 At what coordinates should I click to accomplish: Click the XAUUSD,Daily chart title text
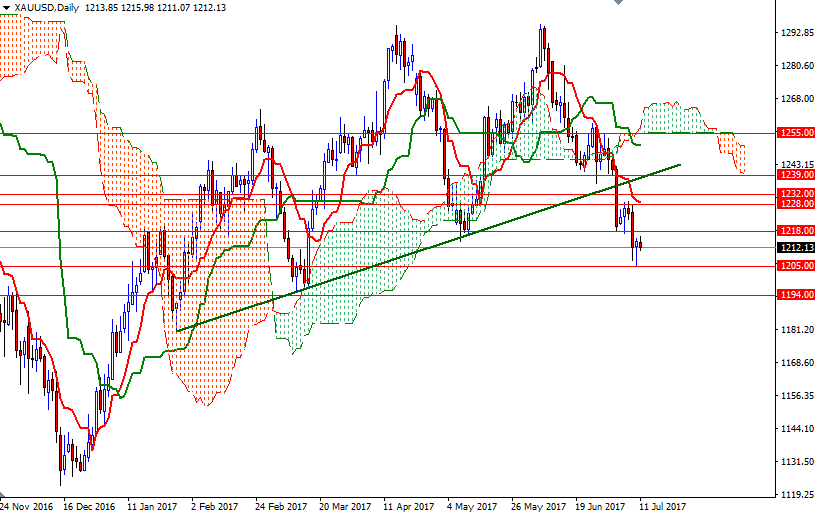[x=48, y=7]
